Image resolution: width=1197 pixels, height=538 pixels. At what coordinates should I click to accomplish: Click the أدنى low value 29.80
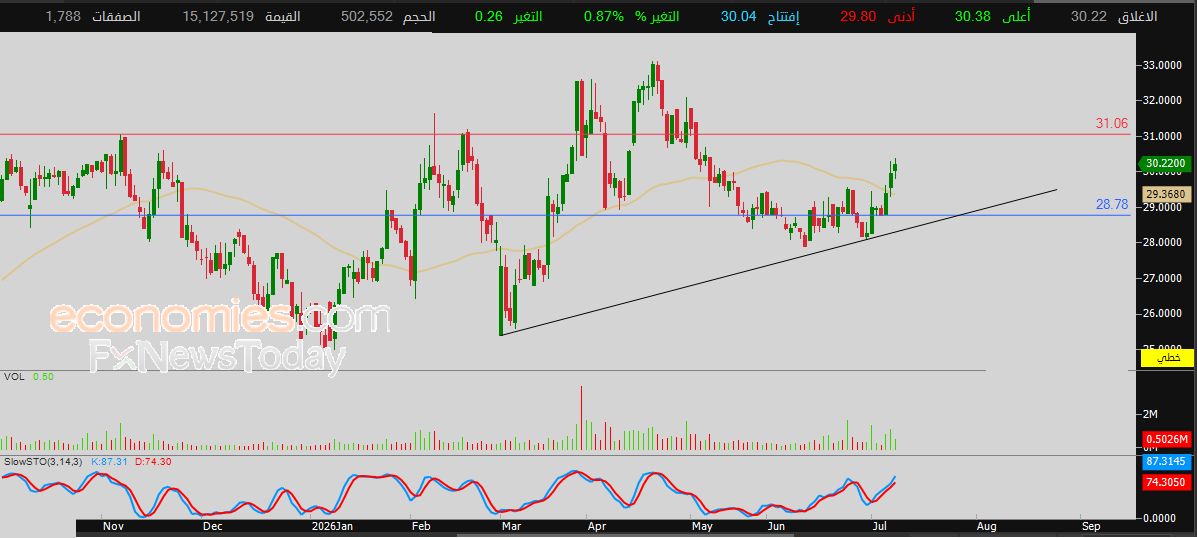858,16
